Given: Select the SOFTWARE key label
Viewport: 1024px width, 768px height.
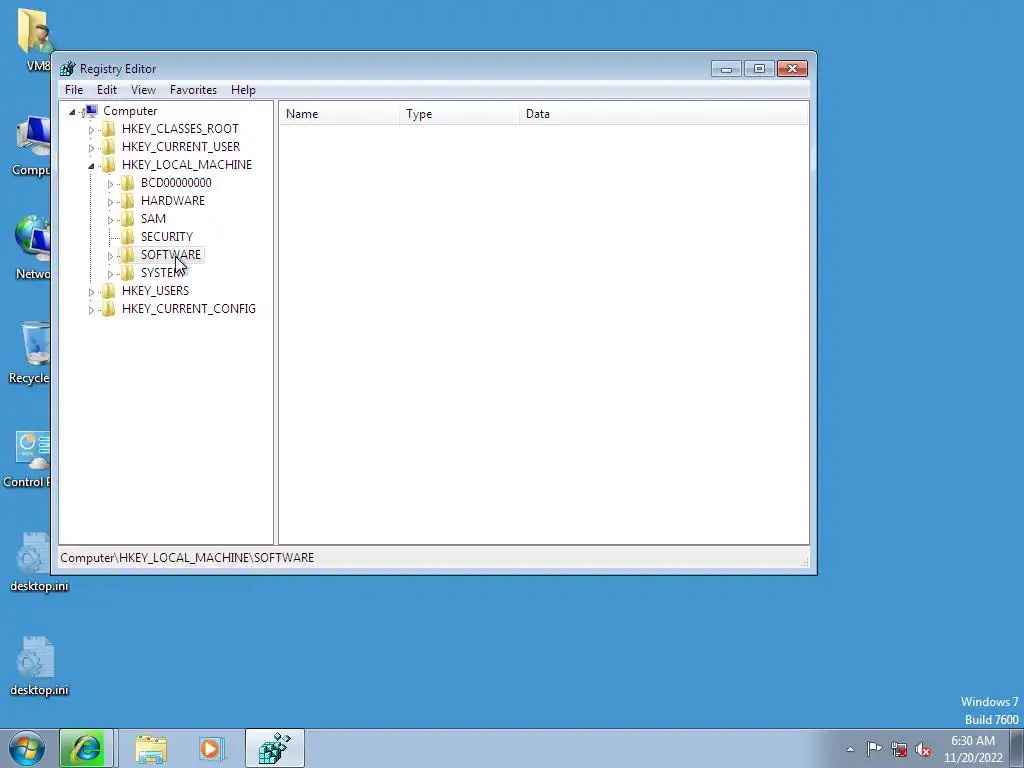Looking at the screenshot, I should tap(171, 255).
